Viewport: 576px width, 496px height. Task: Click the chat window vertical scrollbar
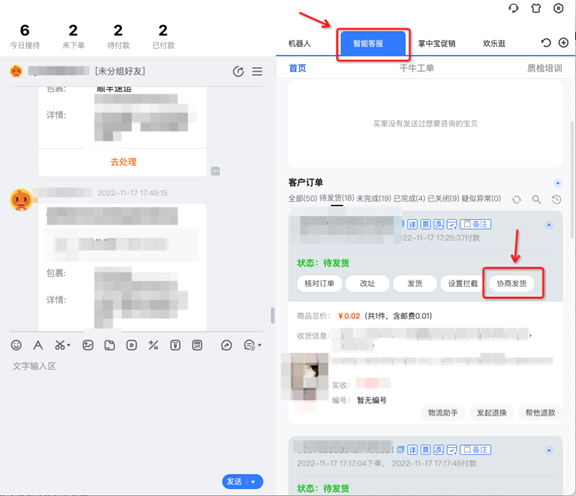point(273,316)
